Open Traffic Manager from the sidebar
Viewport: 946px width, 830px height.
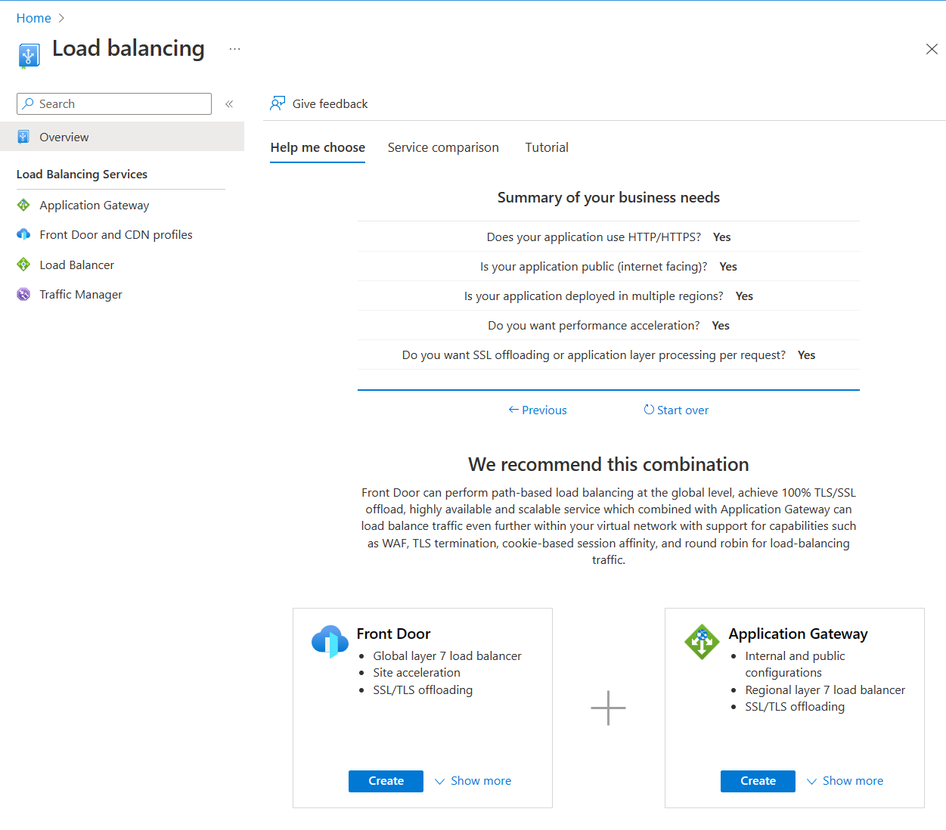[x=81, y=294]
